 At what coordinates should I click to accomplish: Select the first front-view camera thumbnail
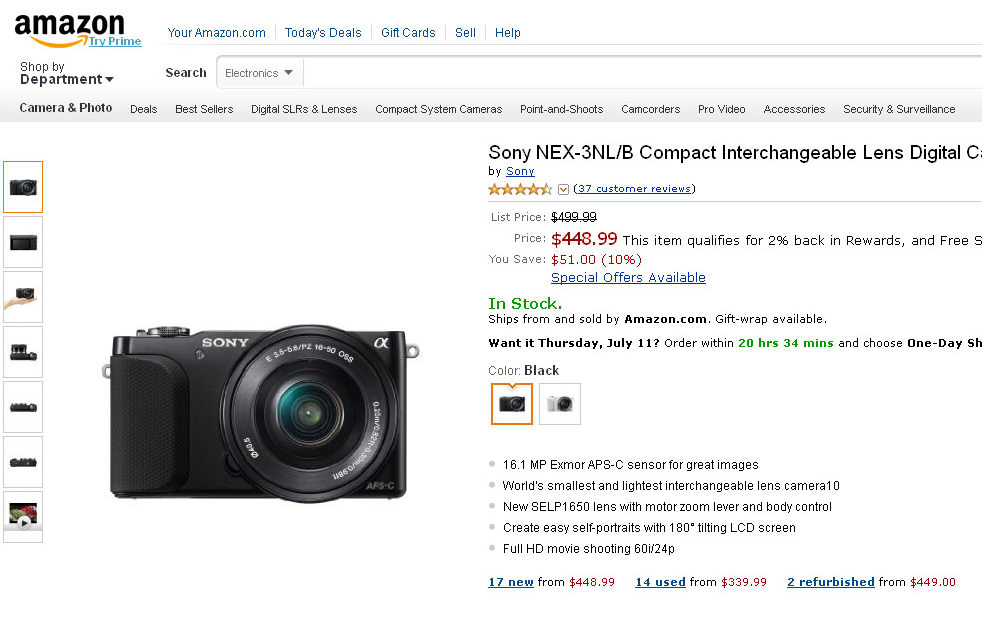pyautogui.click(x=23, y=187)
